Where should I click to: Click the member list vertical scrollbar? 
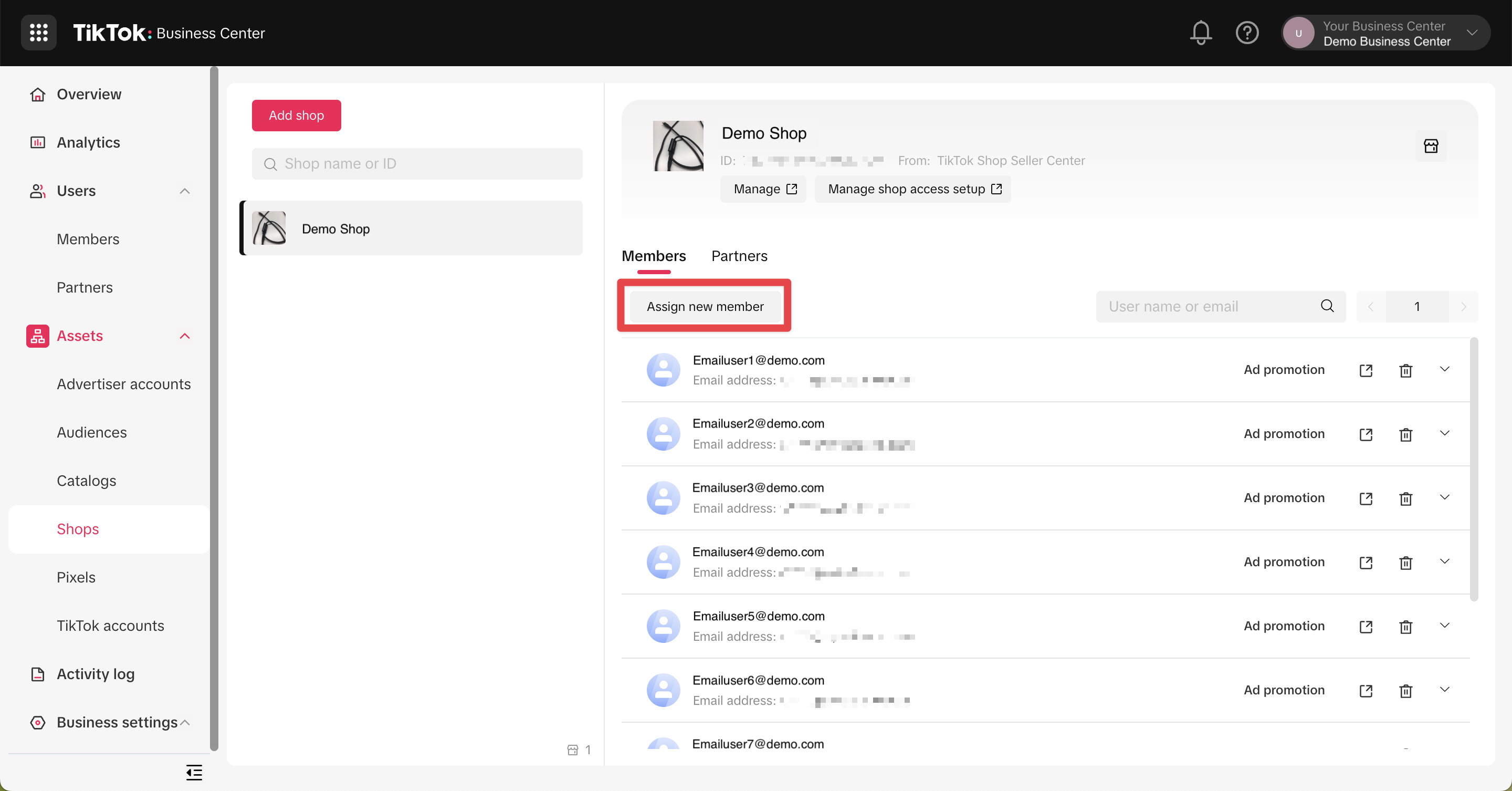(x=1473, y=470)
